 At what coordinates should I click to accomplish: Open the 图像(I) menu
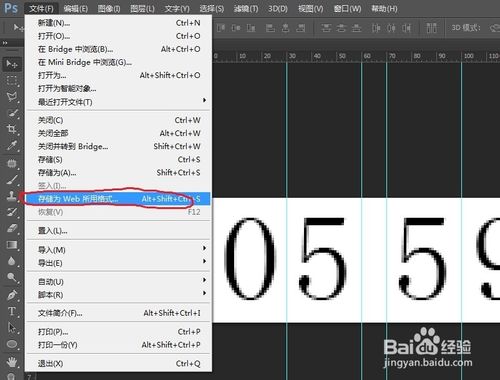click(x=109, y=9)
